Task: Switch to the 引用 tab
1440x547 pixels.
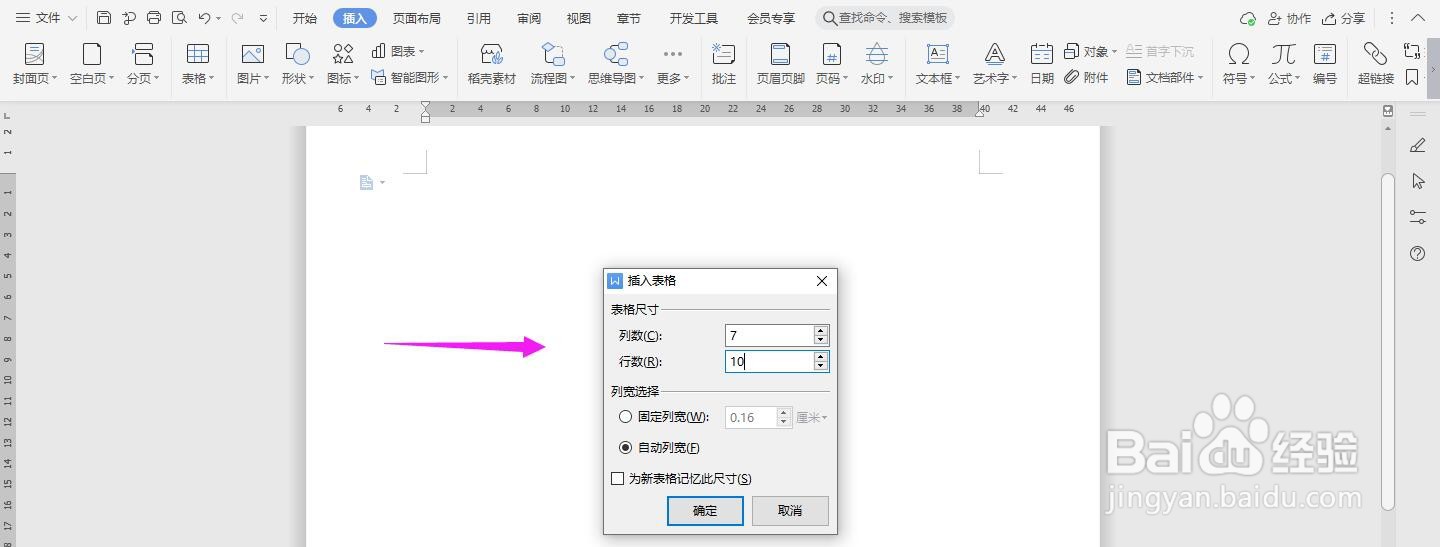Action: 478,18
